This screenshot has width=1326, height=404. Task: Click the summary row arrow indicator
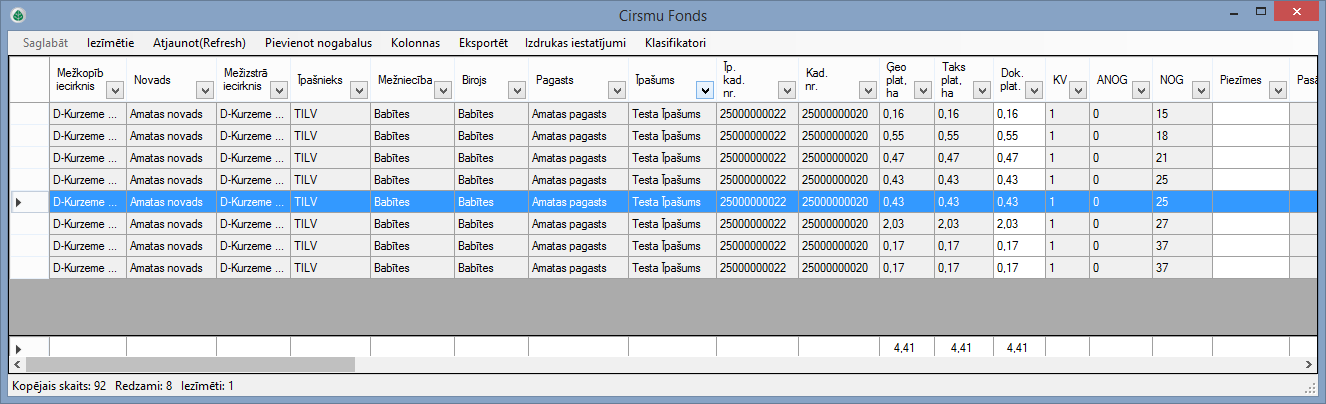point(18,348)
